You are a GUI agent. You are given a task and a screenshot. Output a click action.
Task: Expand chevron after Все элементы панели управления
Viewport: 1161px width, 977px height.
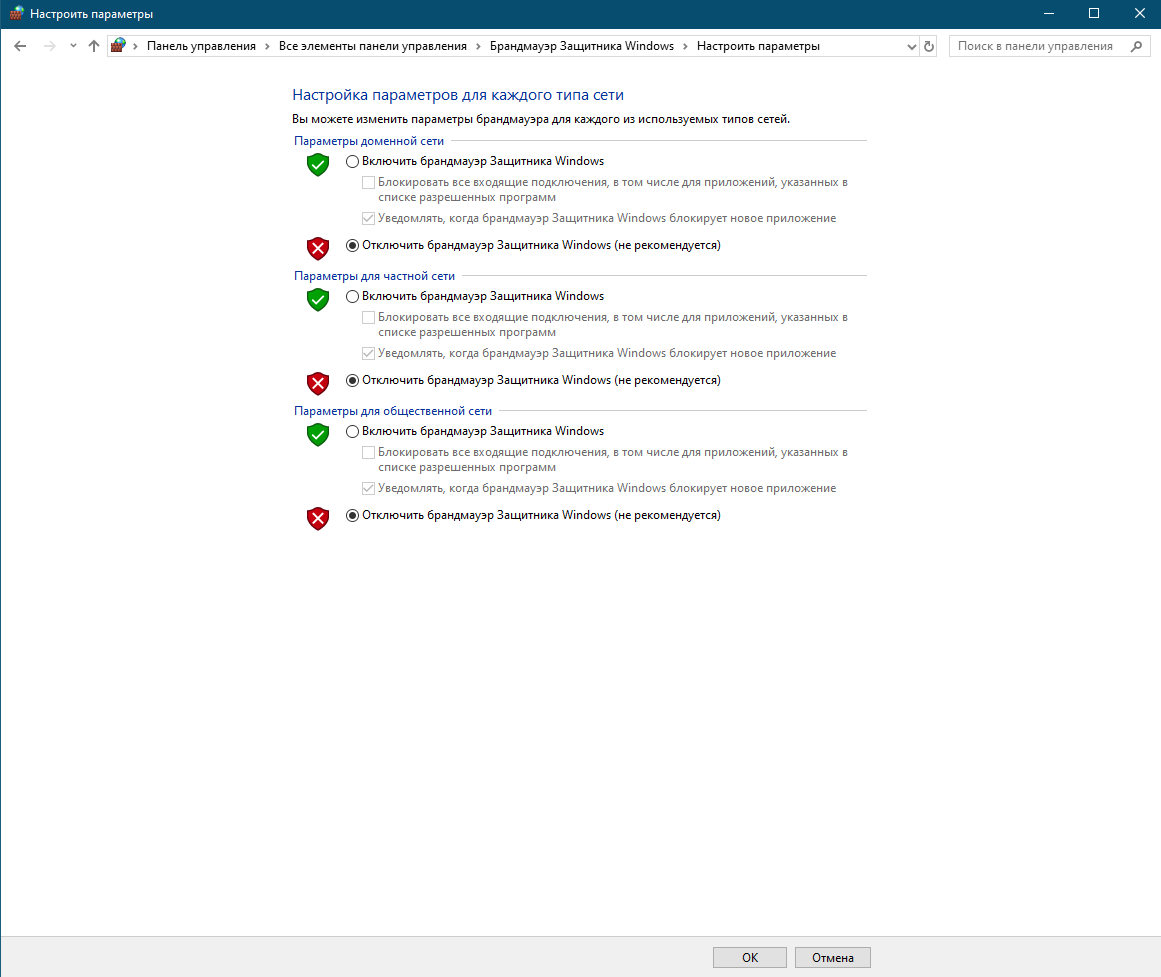(x=478, y=47)
